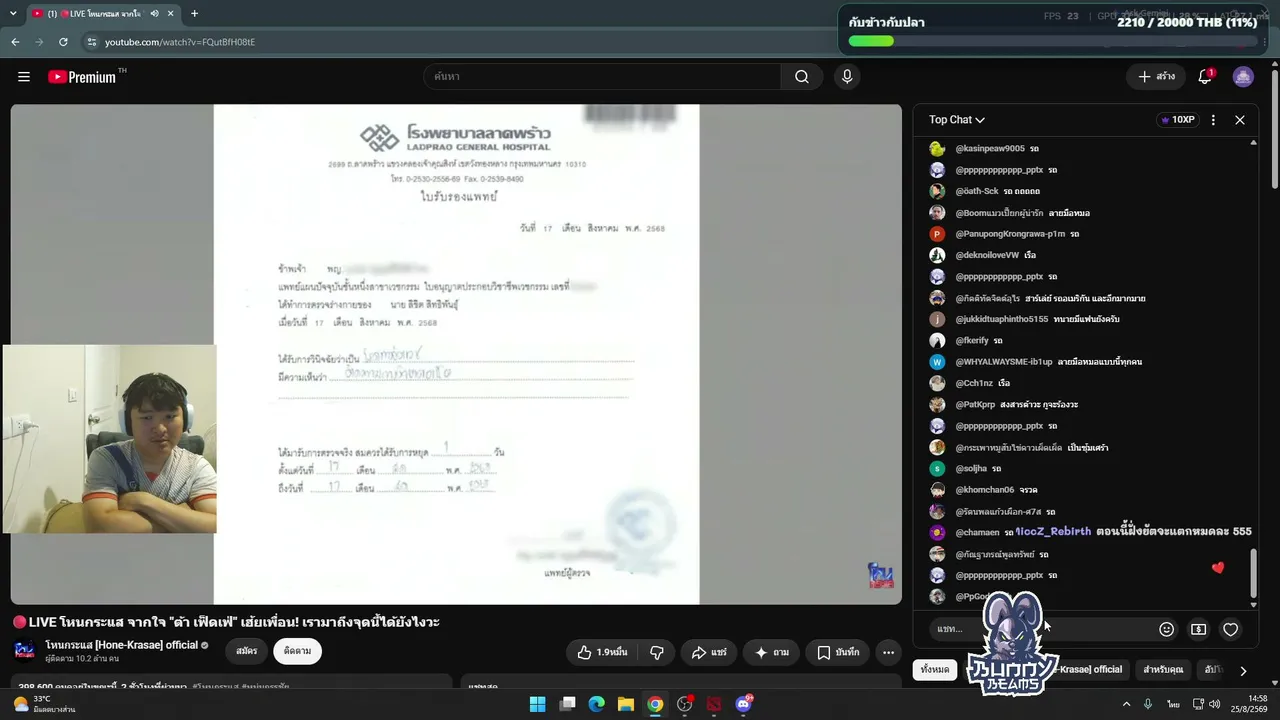Open the Windows Start menu
Screen dimensions: 1280x720
(x=538, y=704)
